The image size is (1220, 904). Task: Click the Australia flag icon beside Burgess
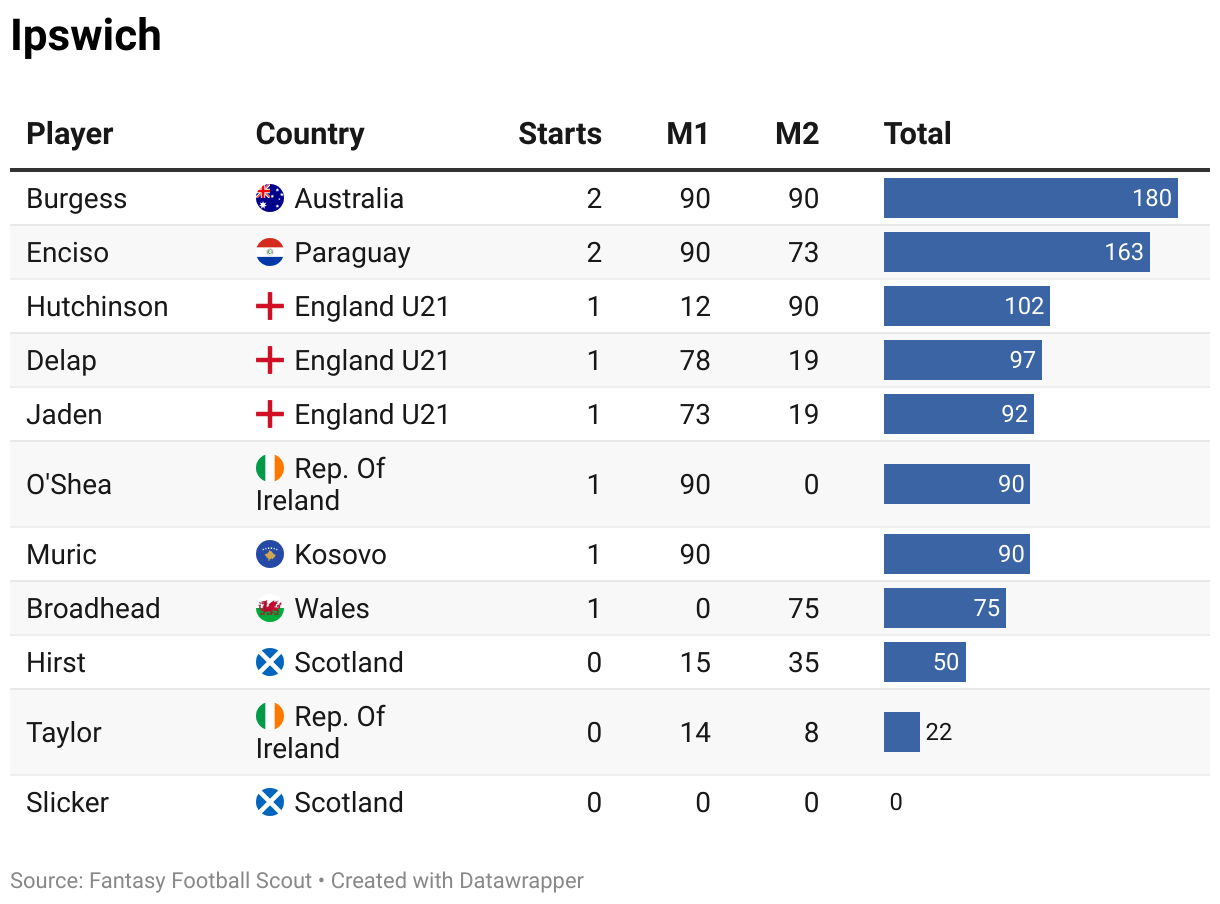click(270, 198)
